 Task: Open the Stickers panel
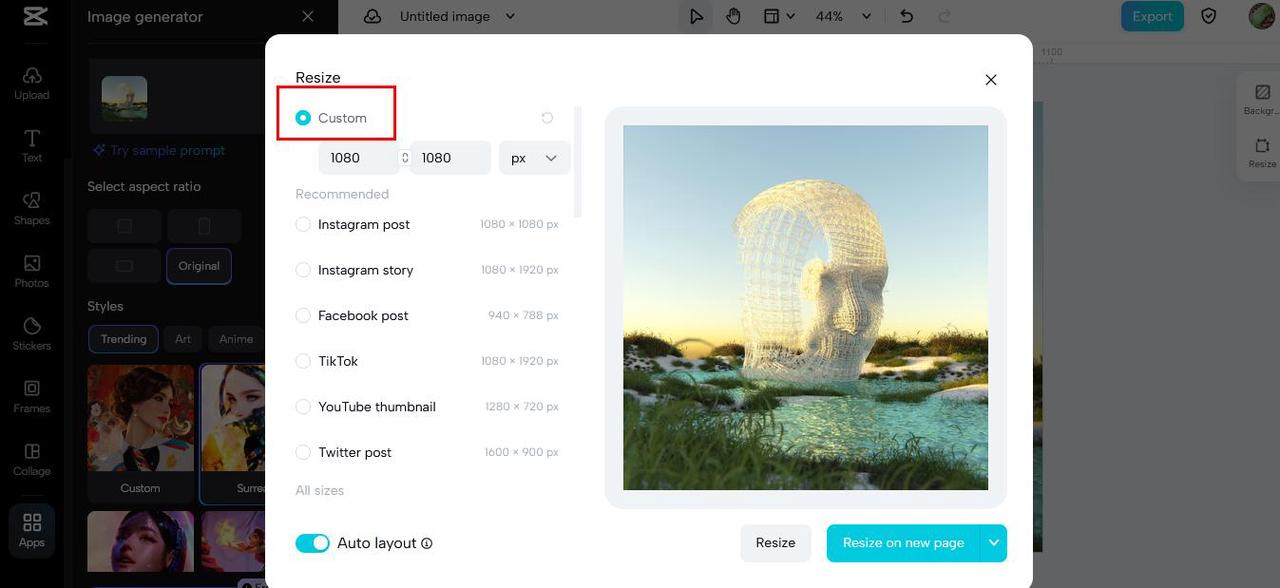(x=32, y=333)
